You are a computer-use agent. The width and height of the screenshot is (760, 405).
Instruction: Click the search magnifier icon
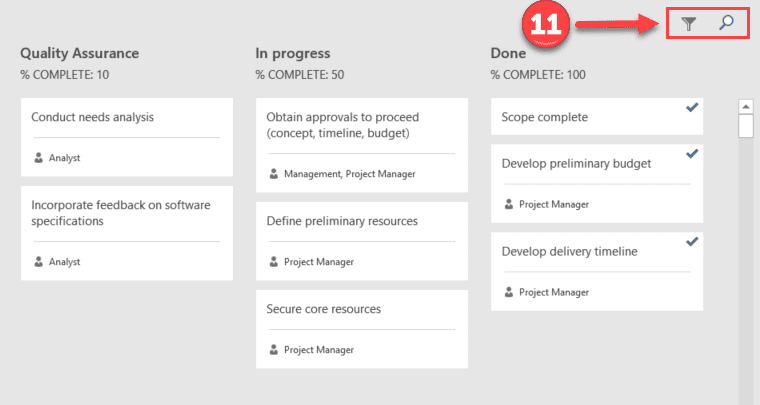pos(726,22)
